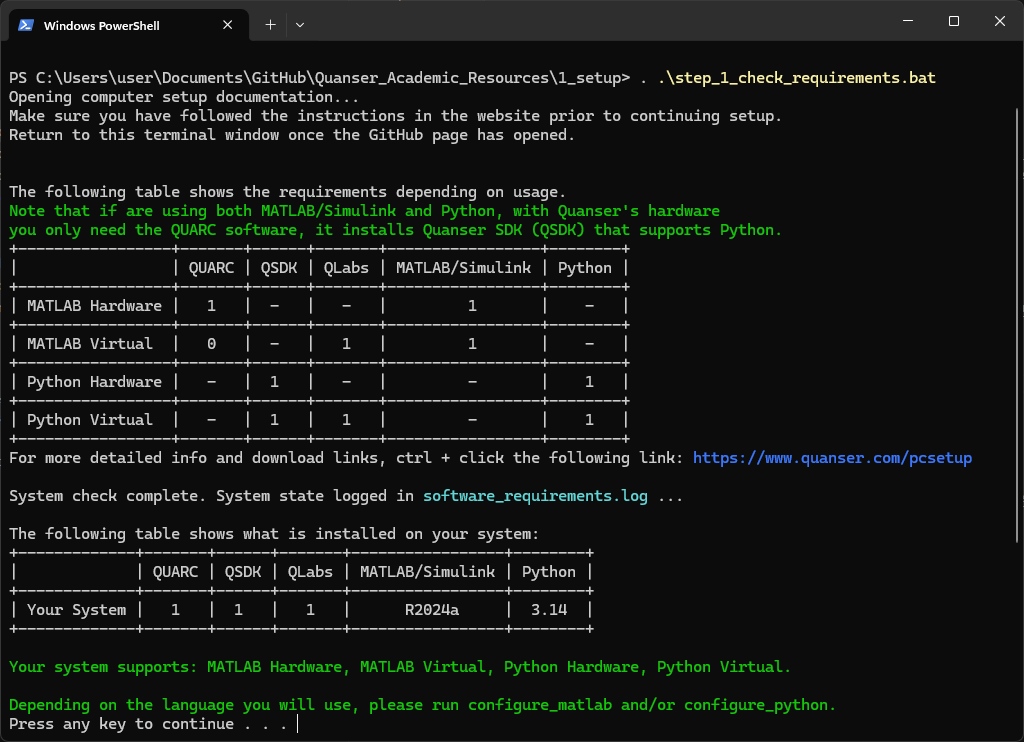Click 'Opening computer setup documentation...' line

[184, 97]
